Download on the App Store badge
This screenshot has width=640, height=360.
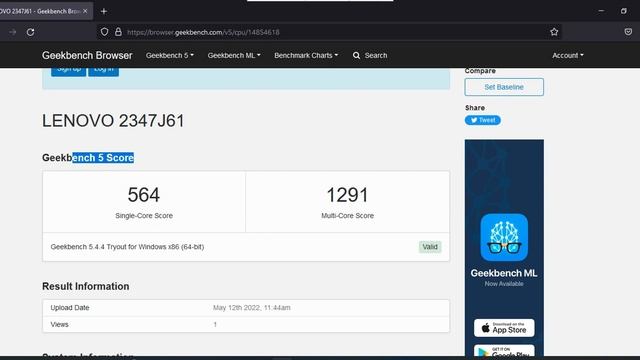coord(504,328)
